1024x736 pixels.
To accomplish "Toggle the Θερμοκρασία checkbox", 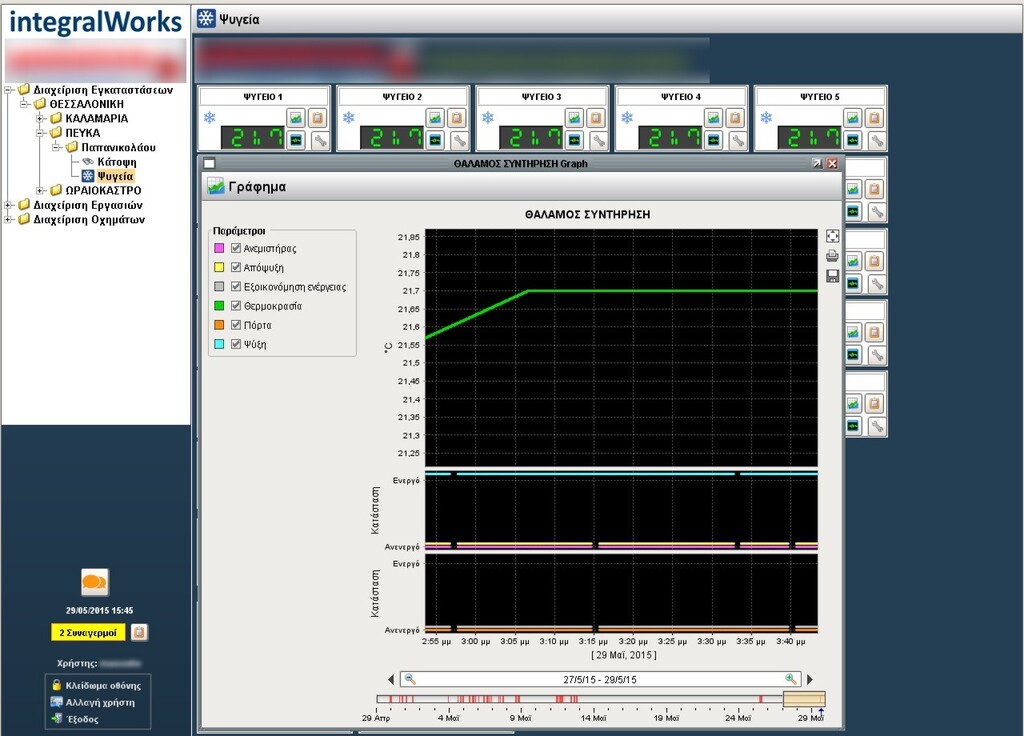I will 236,306.
